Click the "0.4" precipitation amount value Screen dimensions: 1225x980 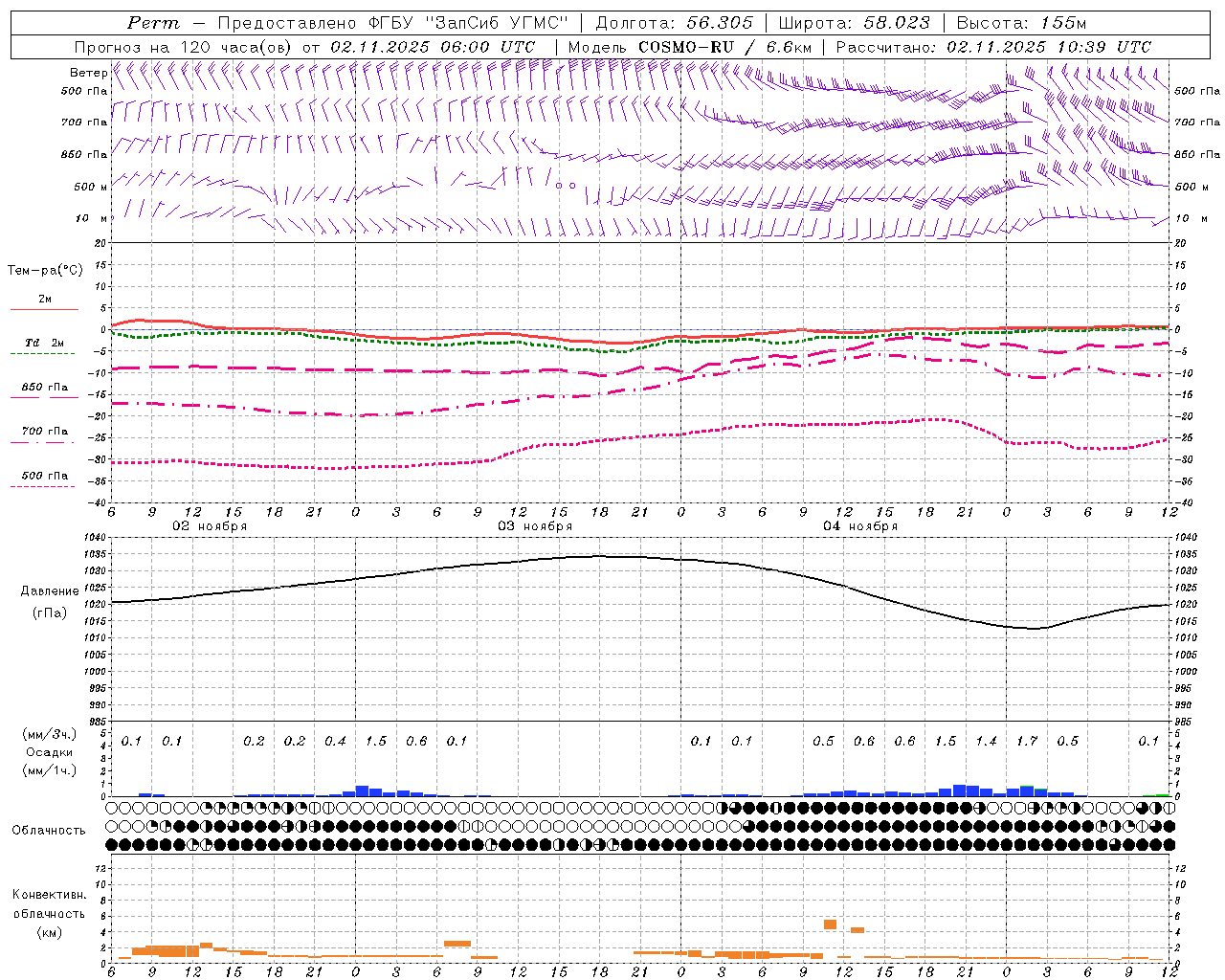click(x=335, y=741)
